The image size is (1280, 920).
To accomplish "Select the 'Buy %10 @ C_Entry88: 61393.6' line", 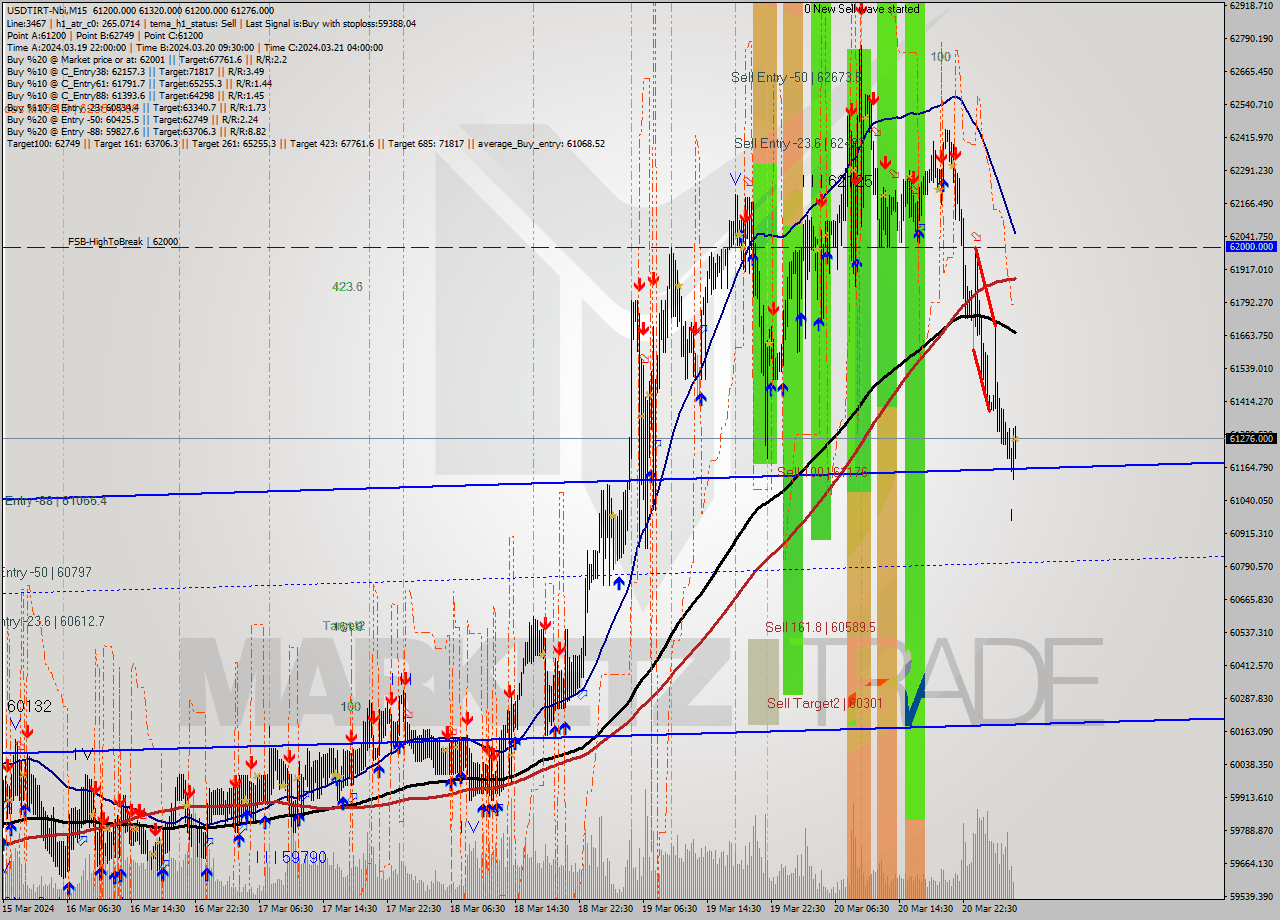I will pyautogui.click(x=137, y=95).
